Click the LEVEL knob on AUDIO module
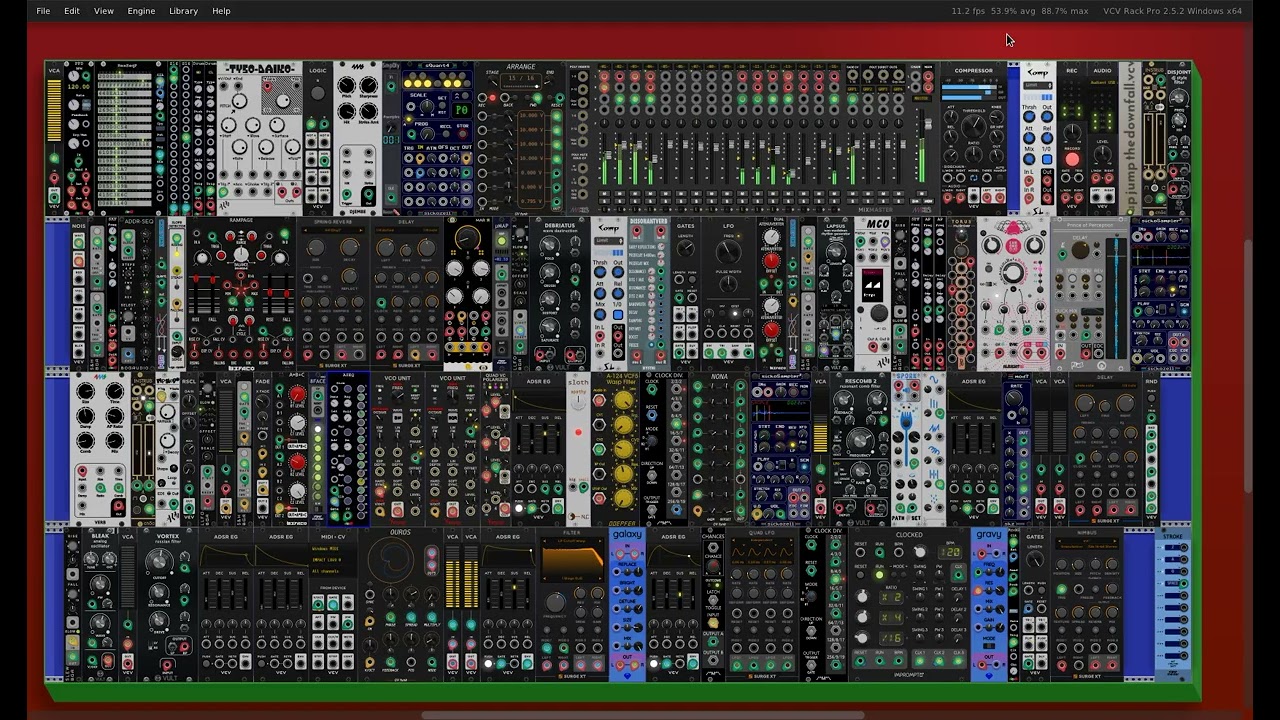The height and width of the screenshot is (720, 1280). point(1103,154)
